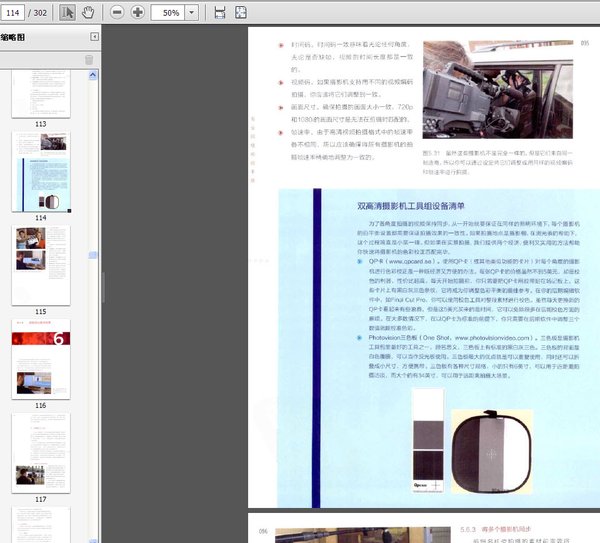This screenshot has height=543, width=600.
Task: Click the fit full page icon
Action: point(241,12)
